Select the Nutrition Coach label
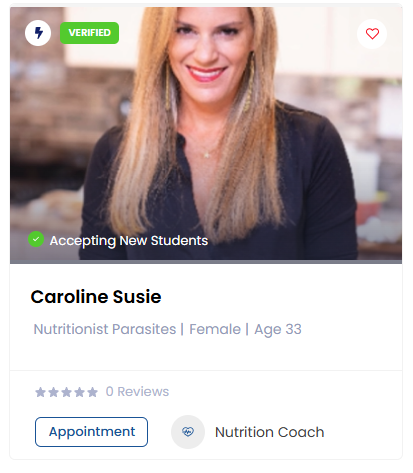Image resolution: width=413 pixels, height=473 pixels. 269,432
